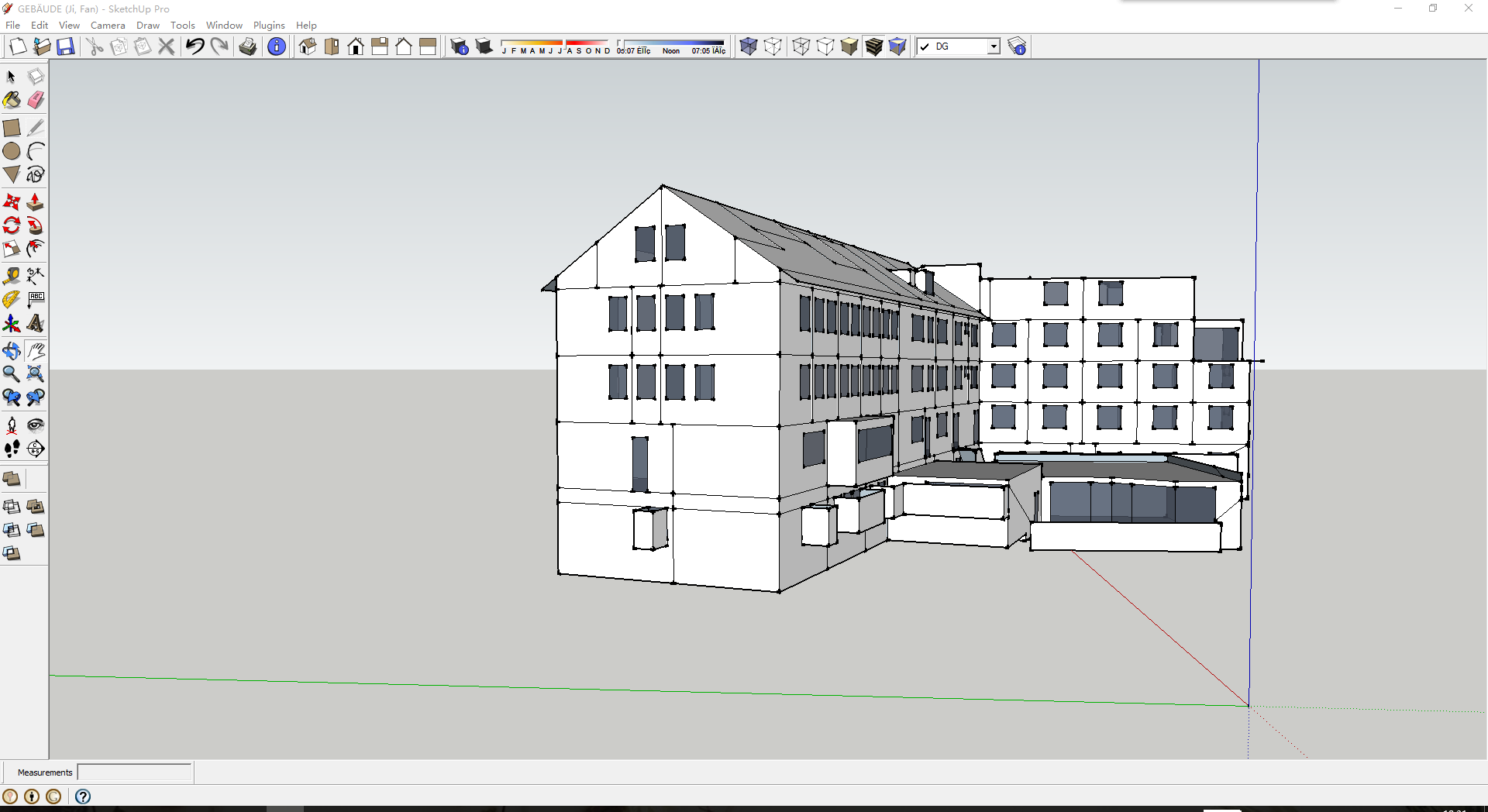Open the DG layer dropdown
The image size is (1488, 812).
[x=993, y=46]
